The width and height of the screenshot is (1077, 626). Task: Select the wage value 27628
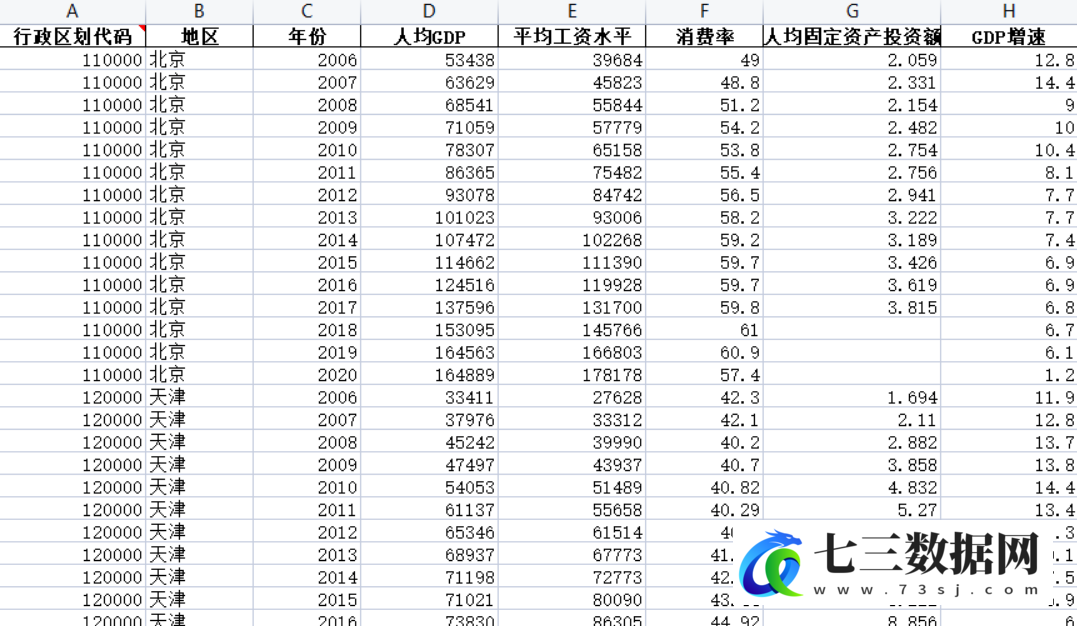click(572, 397)
